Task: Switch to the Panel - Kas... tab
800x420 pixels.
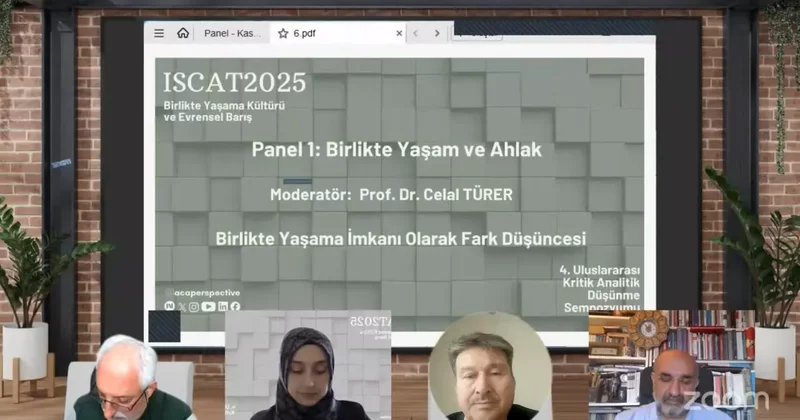Action: [232, 33]
